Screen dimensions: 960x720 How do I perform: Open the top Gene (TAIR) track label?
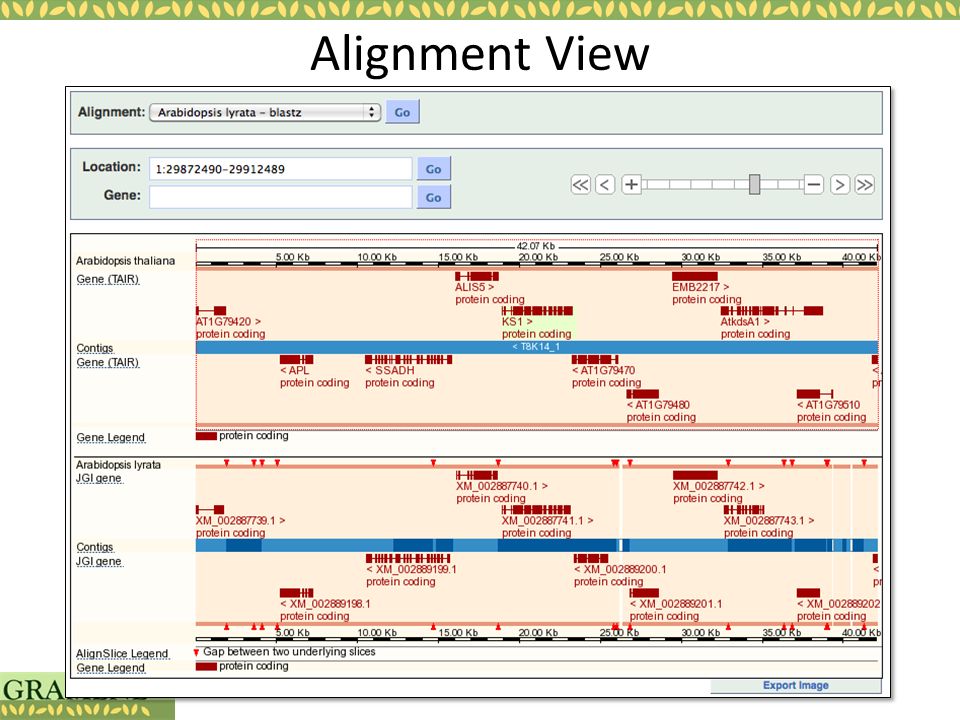(x=108, y=279)
